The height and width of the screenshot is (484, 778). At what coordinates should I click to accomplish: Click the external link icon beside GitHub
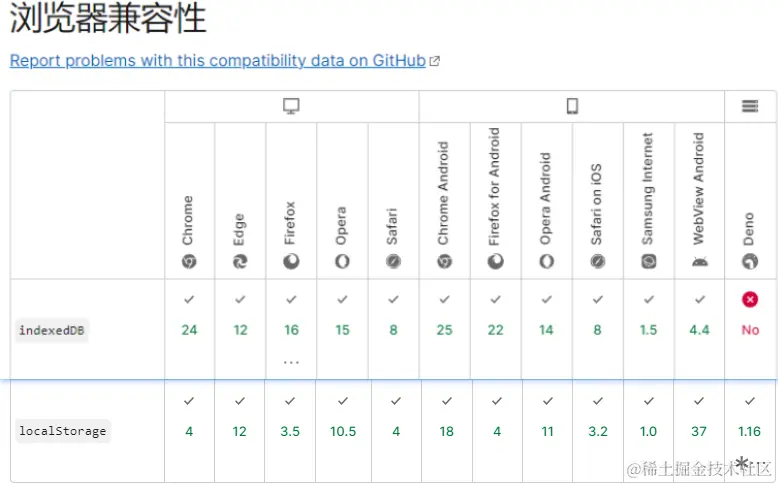(434, 61)
